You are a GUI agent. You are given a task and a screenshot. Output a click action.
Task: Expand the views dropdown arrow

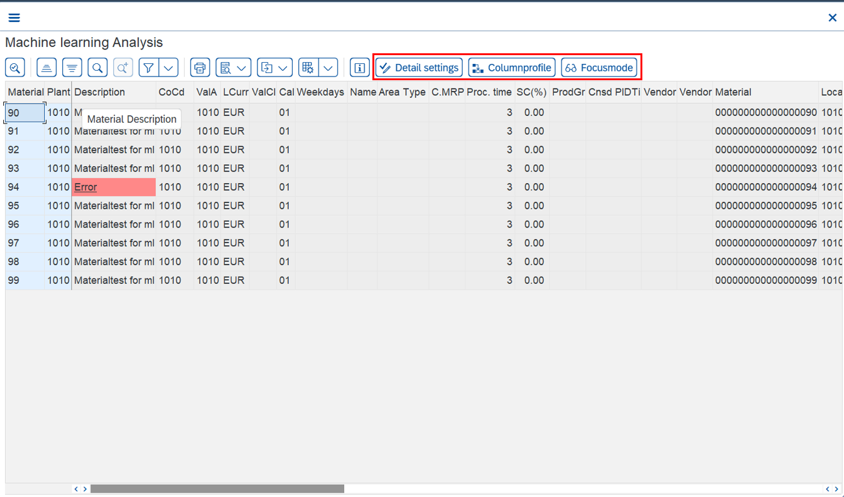[x=242, y=68]
